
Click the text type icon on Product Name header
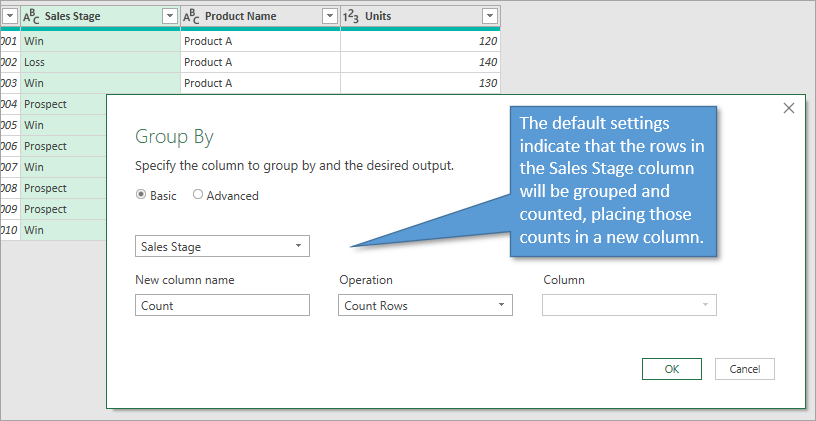pos(191,16)
